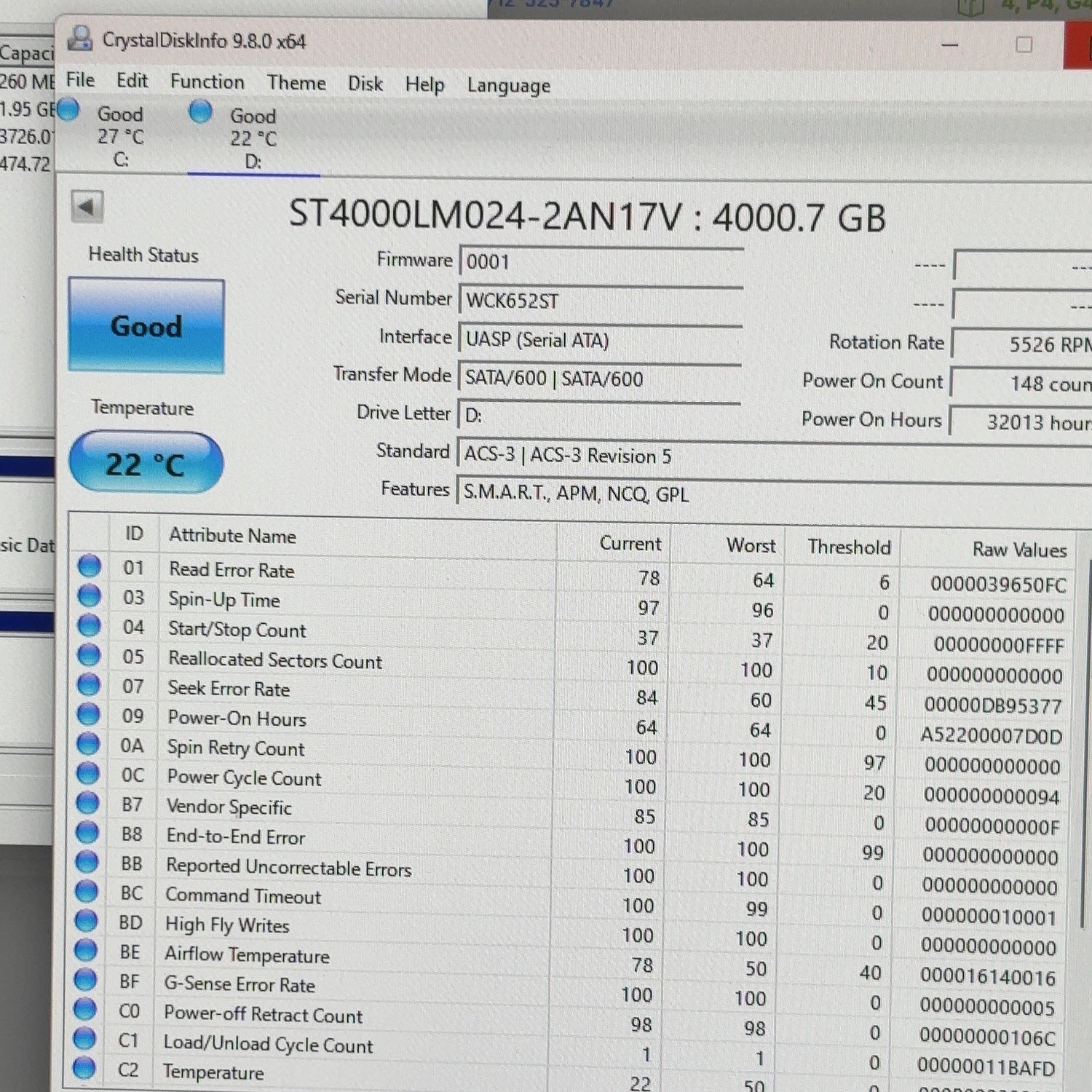
Task: Click the status icon for Airflow Temperature
Action: pyautogui.click(x=86, y=950)
